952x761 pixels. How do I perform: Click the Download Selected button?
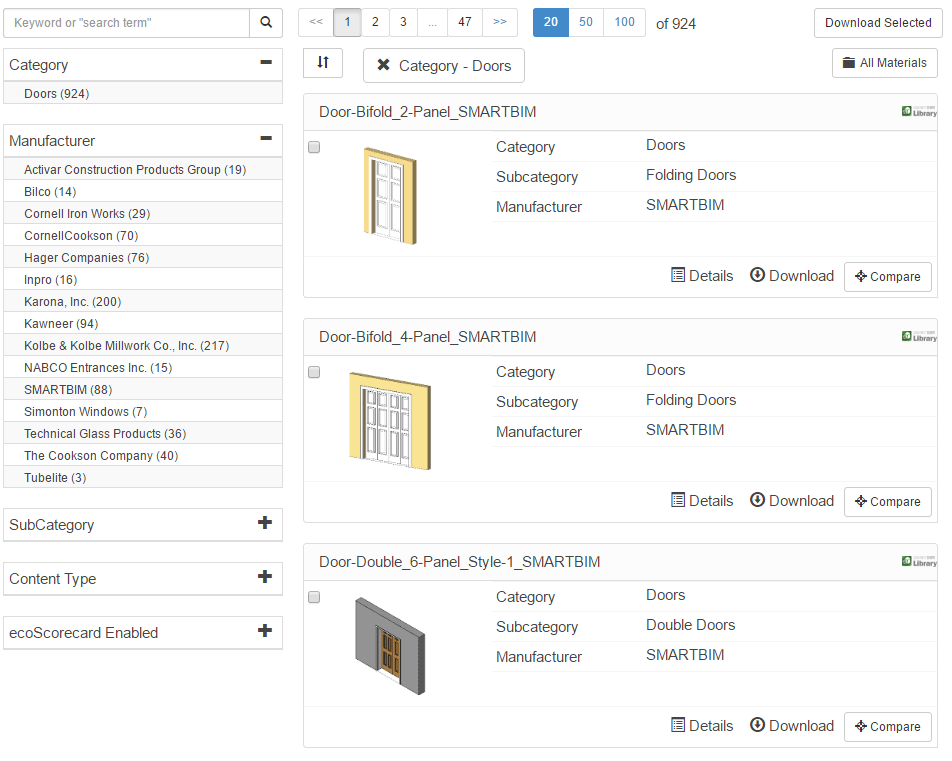point(877,23)
